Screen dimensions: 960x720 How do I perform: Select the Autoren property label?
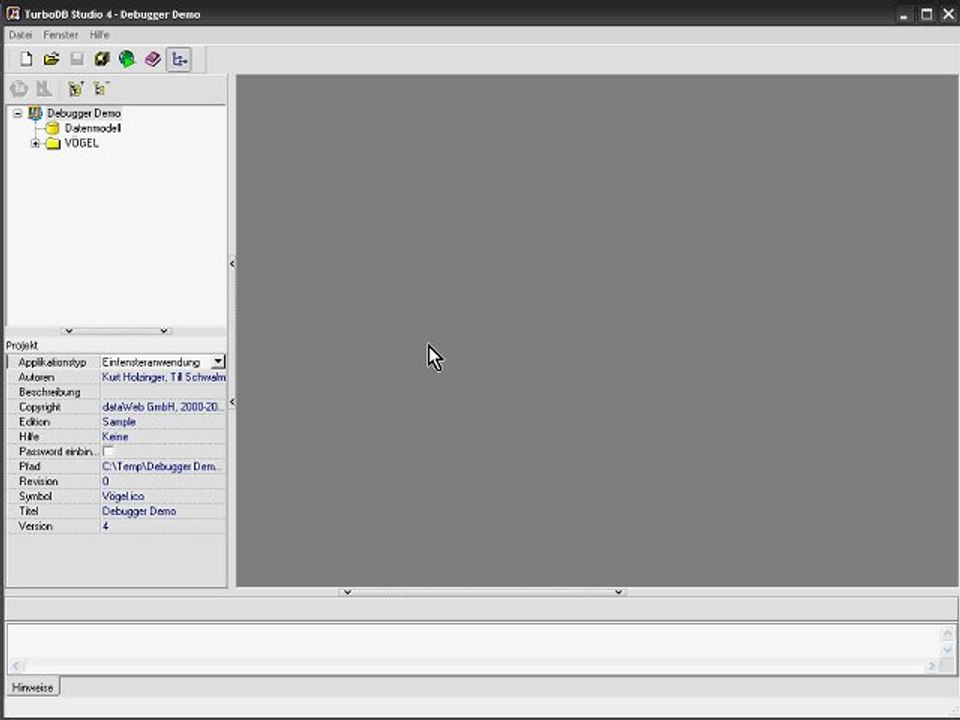tap(37, 377)
